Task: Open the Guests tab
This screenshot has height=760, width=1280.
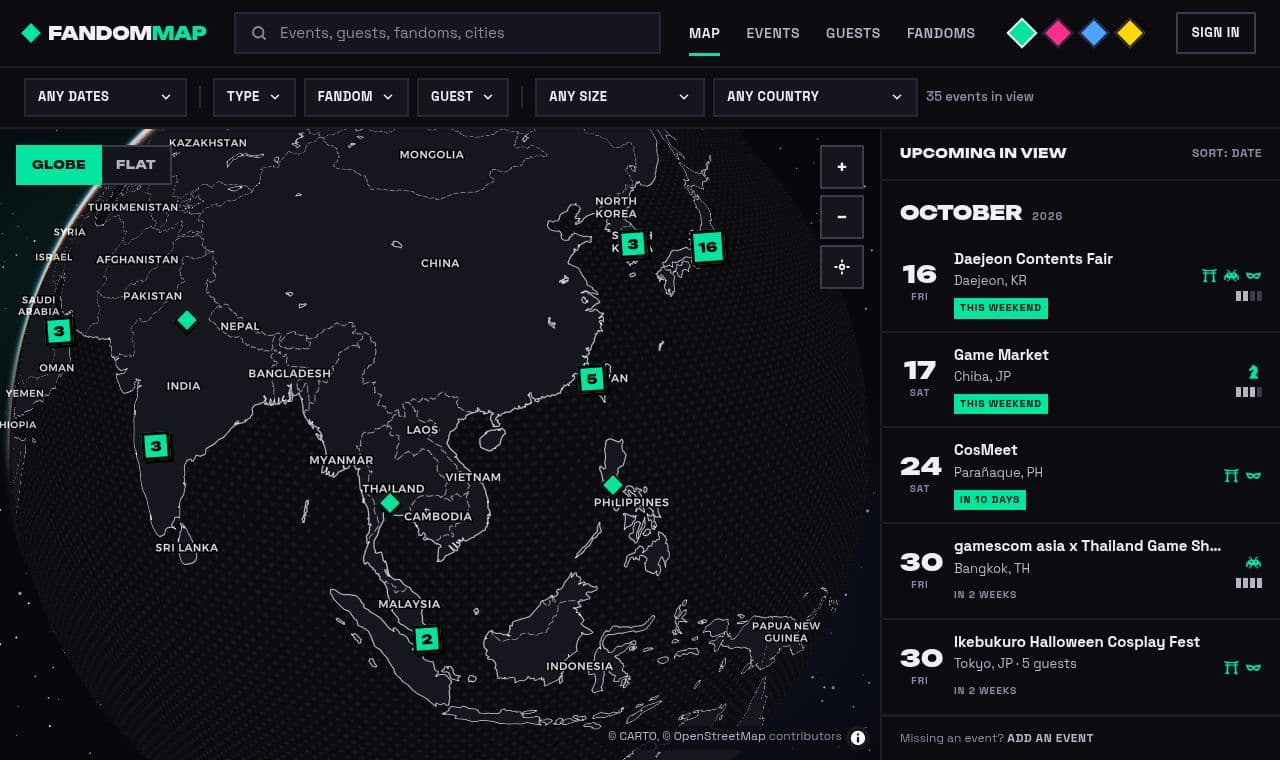Action: pos(853,33)
